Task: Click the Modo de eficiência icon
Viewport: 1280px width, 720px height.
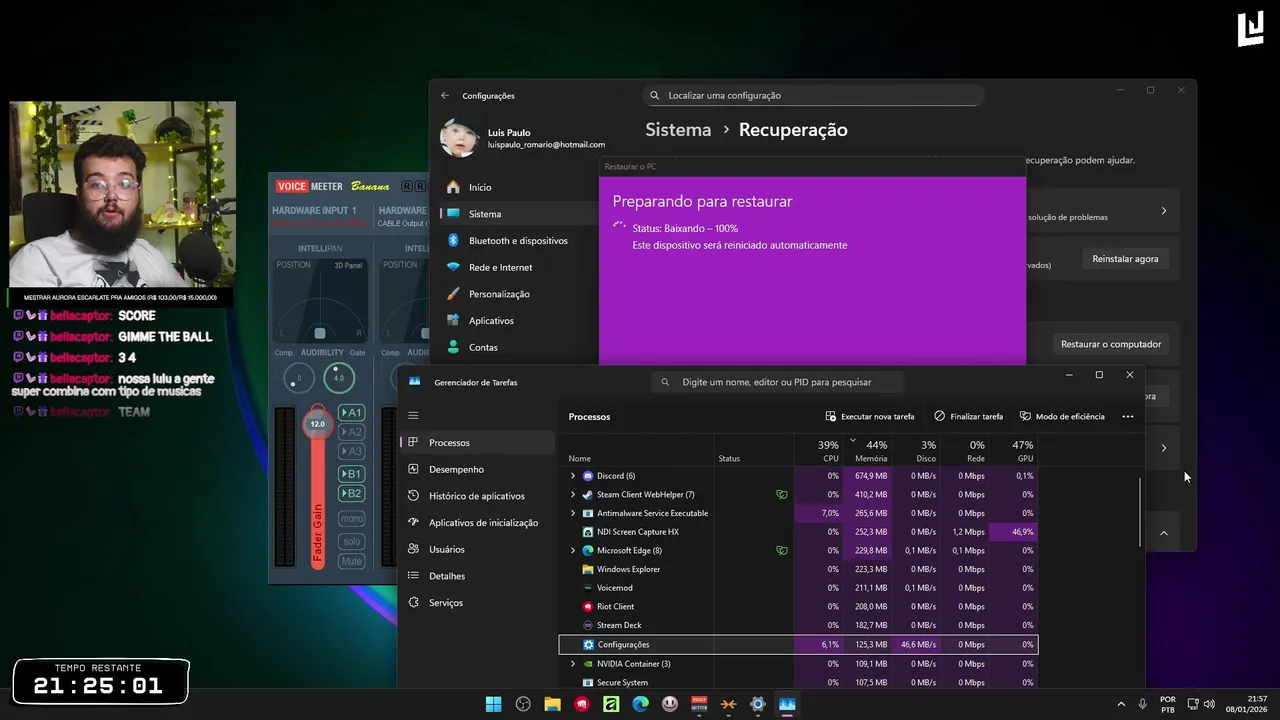Action: 1025,416
